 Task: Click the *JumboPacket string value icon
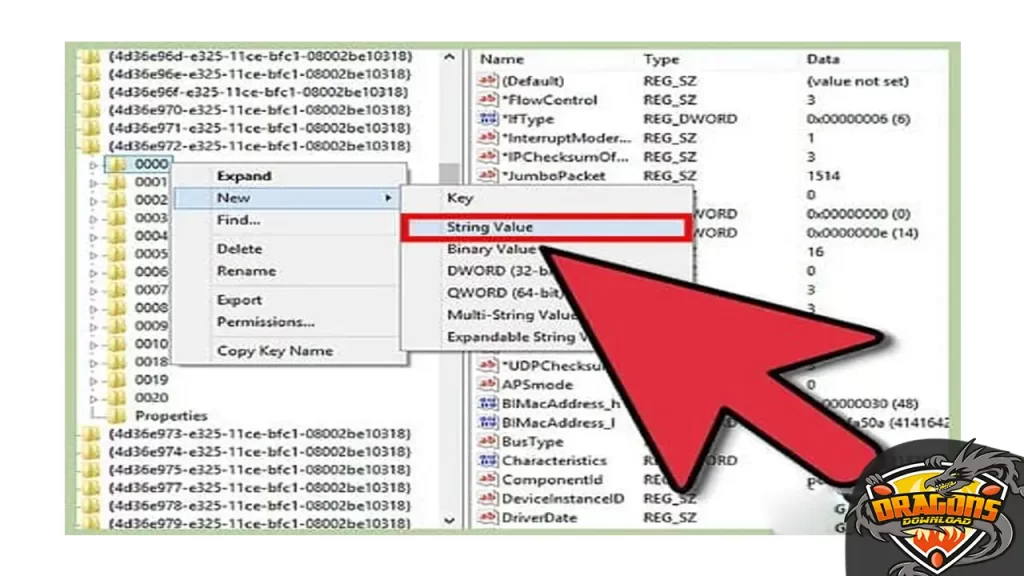[x=487, y=175]
